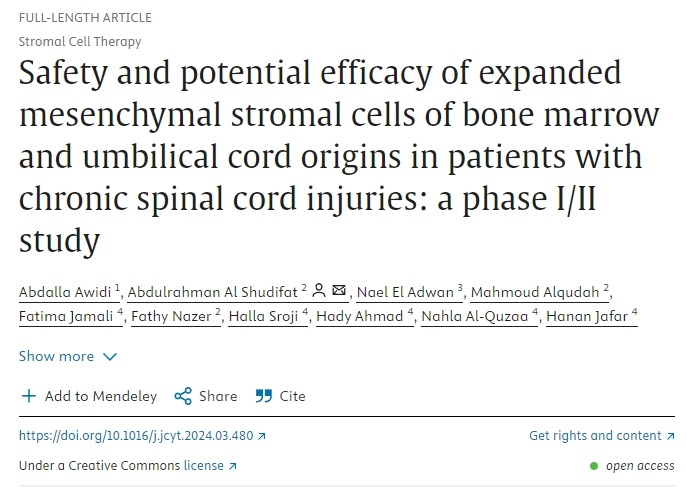Click the email envelope icon

tap(340, 291)
